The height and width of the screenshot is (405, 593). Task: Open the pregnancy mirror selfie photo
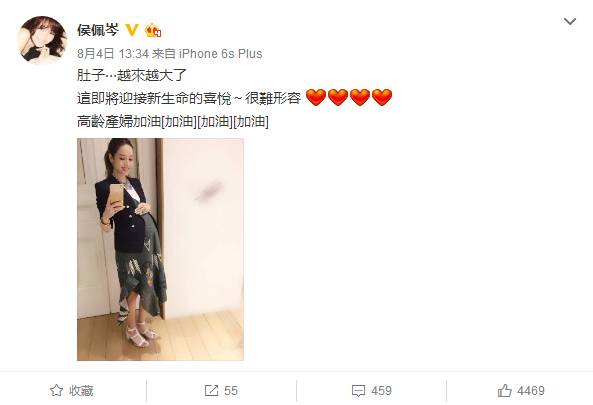pyautogui.click(x=160, y=249)
